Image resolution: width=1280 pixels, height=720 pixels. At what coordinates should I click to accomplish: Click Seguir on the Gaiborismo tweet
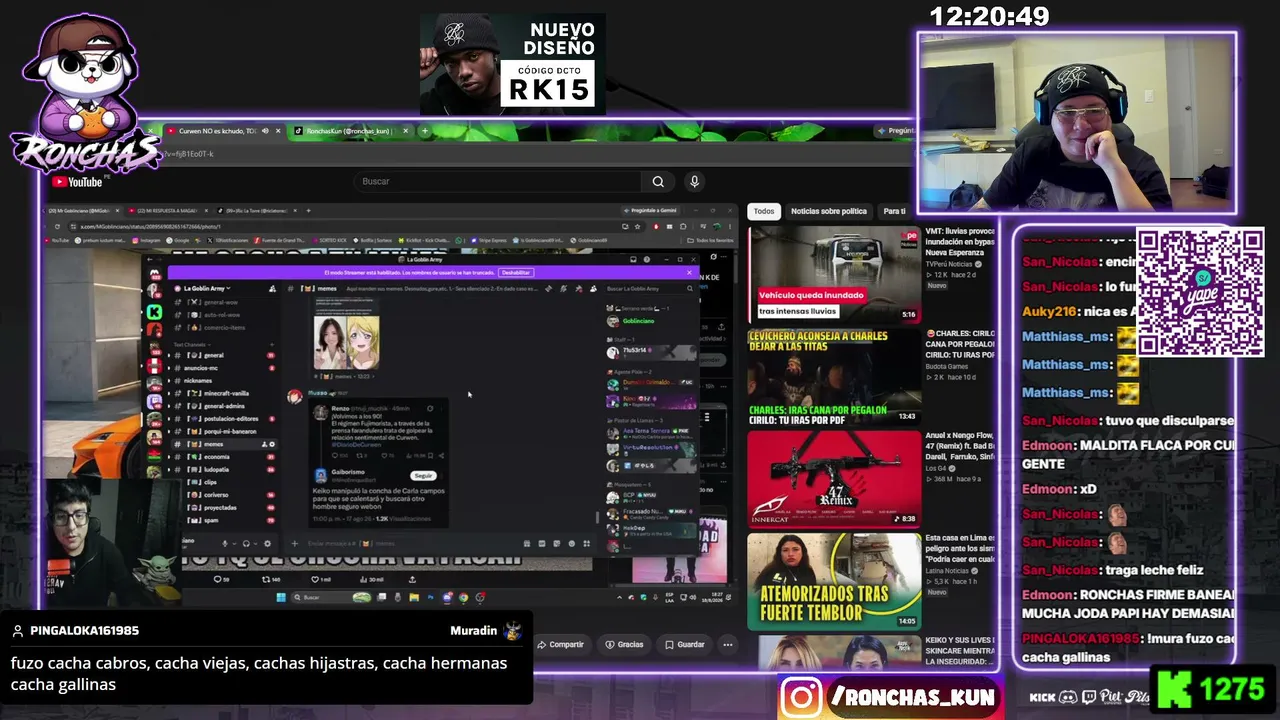click(423, 476)
